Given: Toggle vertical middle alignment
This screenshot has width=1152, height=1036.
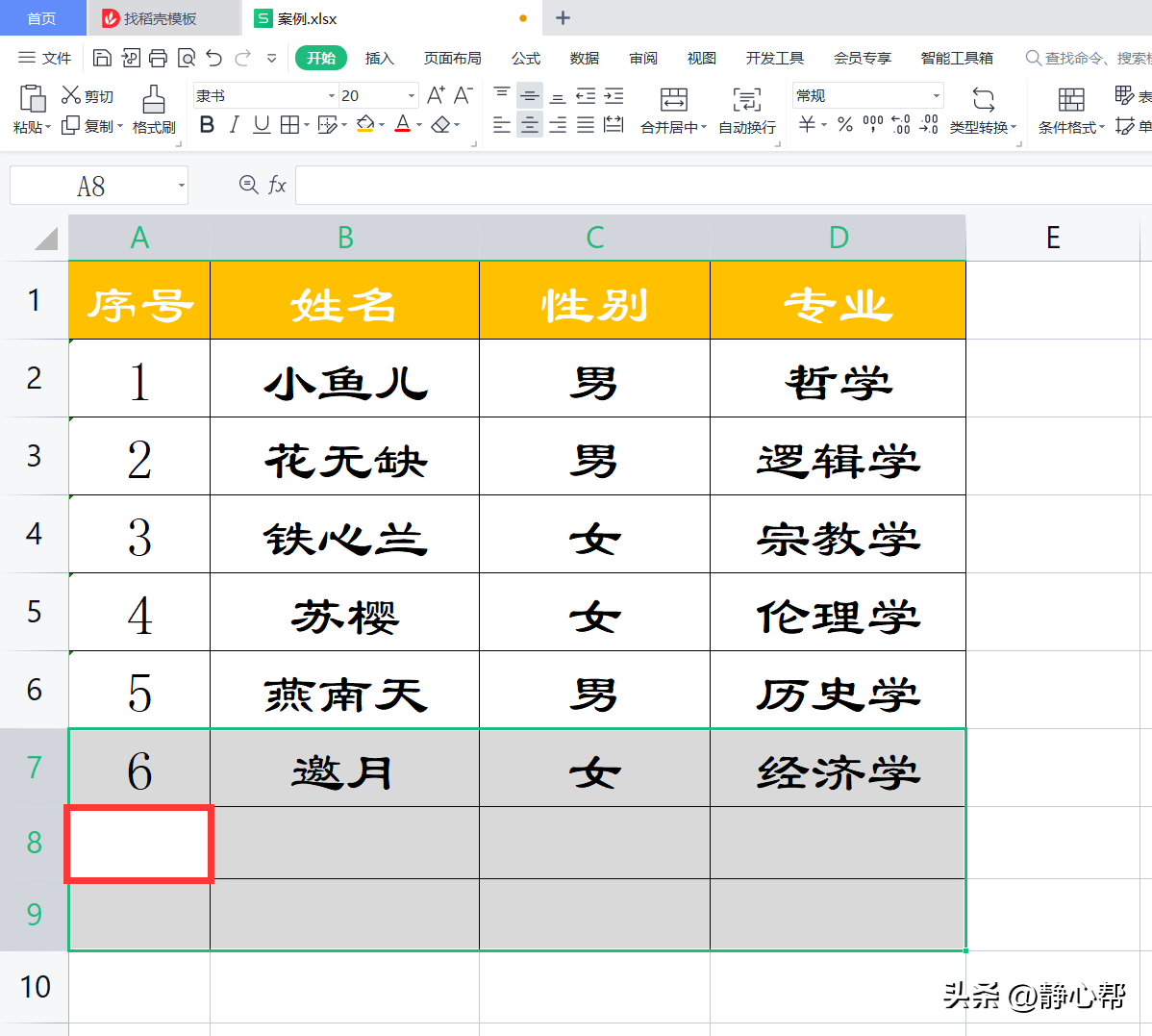Looking at the screenshot, I should [x=530, y=95].
